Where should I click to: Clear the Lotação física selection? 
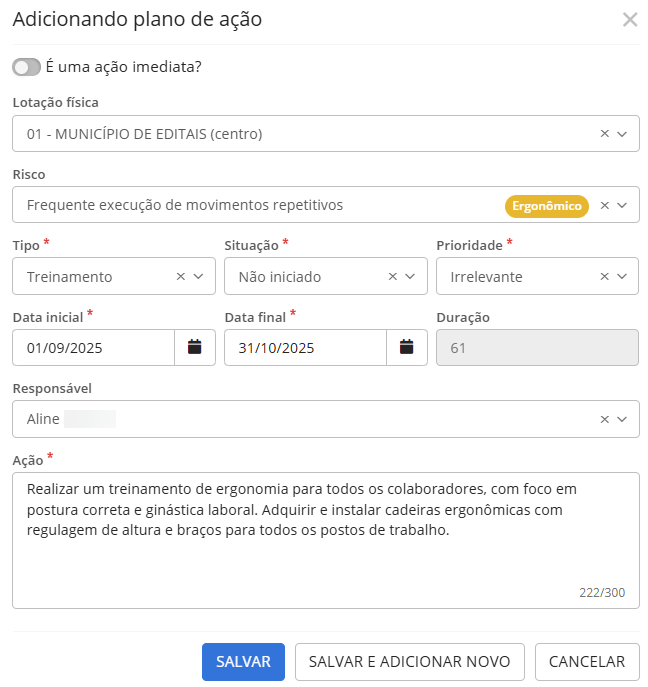(x=604, y=134)
